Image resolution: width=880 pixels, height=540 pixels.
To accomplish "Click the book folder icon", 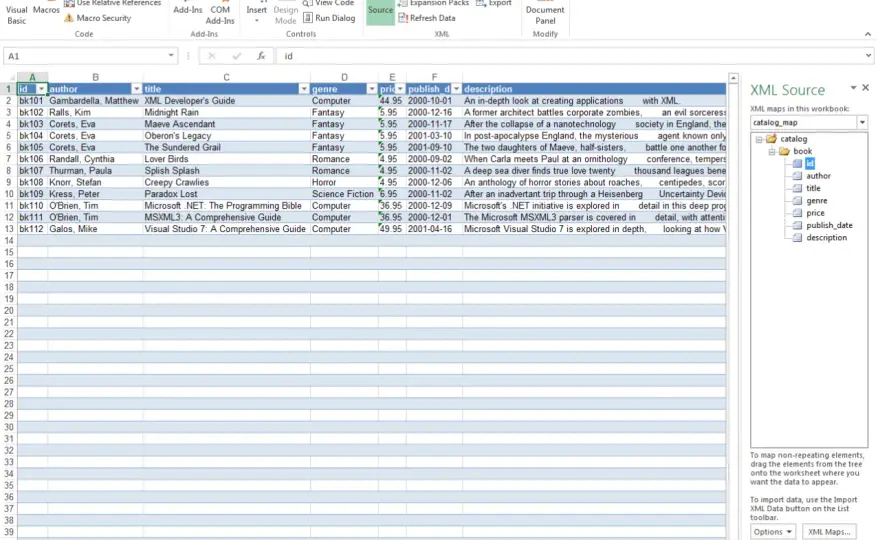I will pyautogui.click(x=784, y=151).
